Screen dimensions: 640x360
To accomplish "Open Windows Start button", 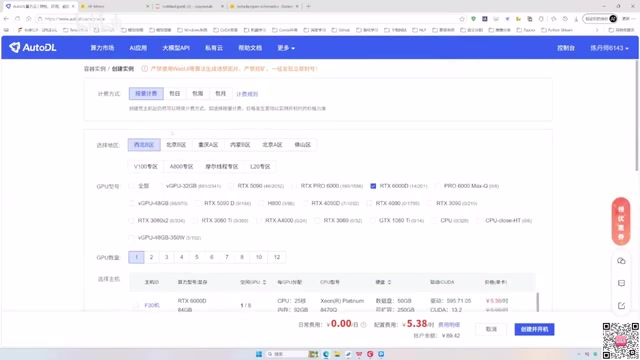I will click(x=259, y=354).
